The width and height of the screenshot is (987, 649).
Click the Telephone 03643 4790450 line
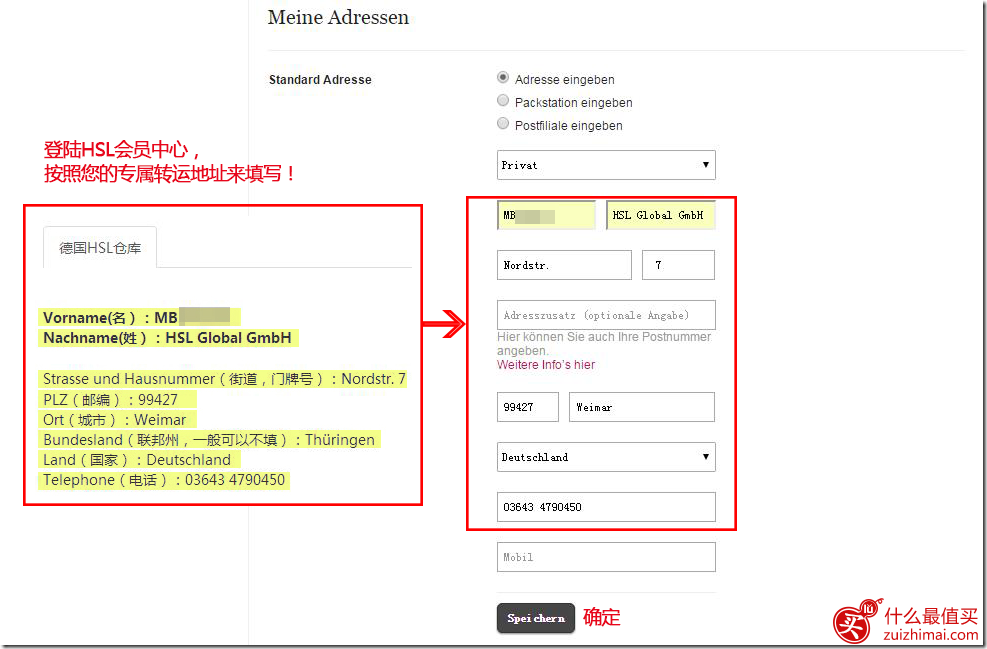[164, 480]
